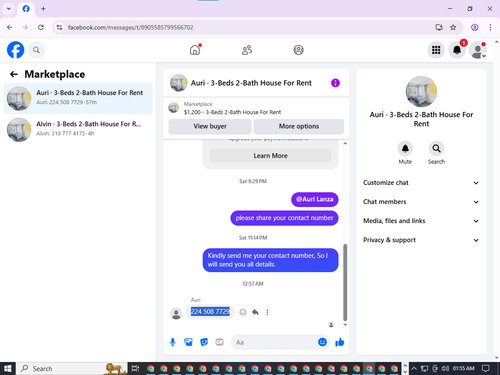Open the Windows notification center
The height and width of the screenshot is (375, 500).
pos(486,368)
